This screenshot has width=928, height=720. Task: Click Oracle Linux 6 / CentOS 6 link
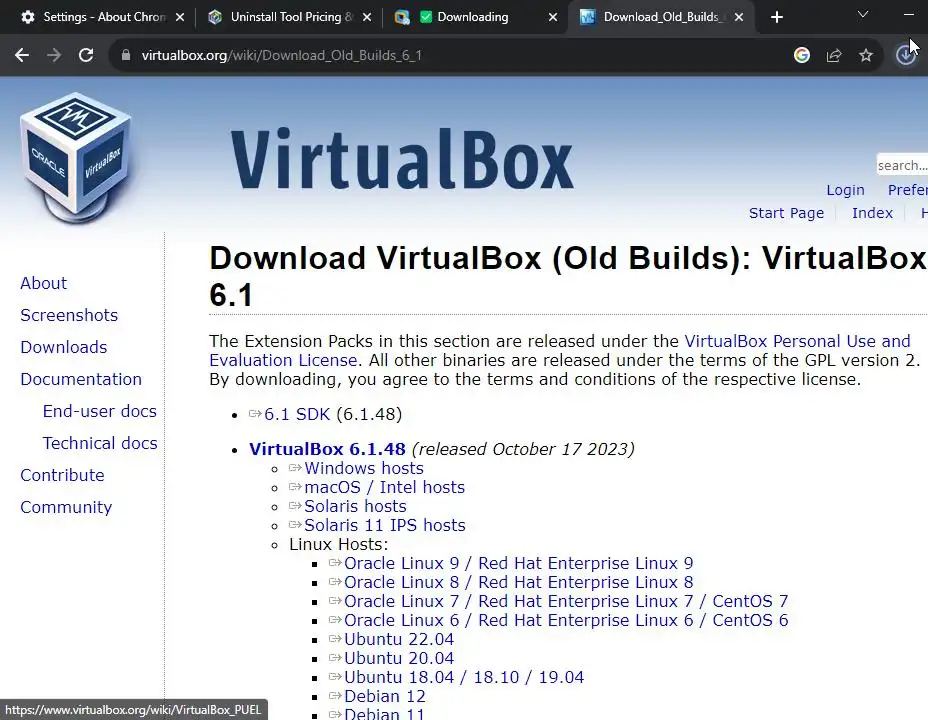tap(566, 620)
